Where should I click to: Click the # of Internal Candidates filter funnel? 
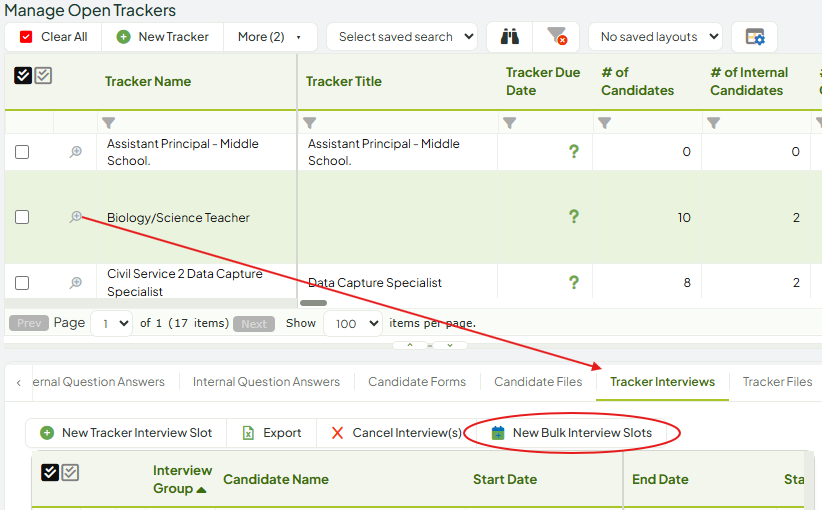(713, 123)
